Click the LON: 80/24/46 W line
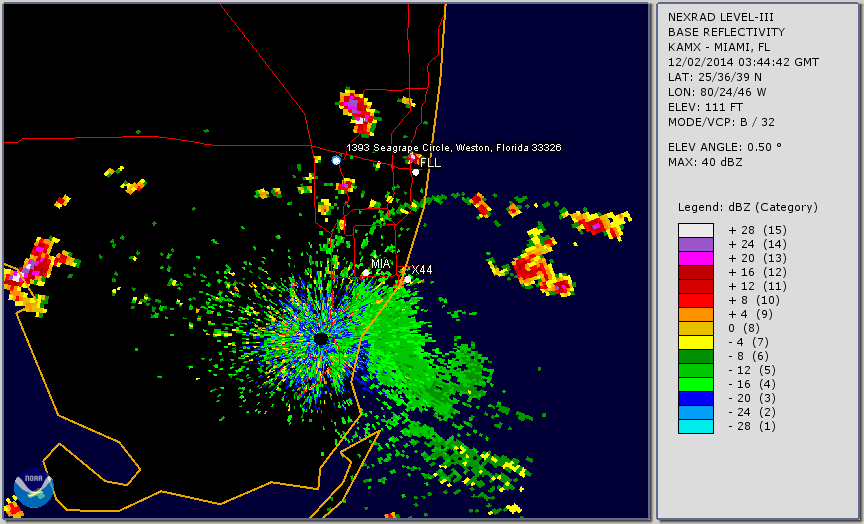Image resolution: width=864 pixels, height=524 pixels. pos(717,92)
